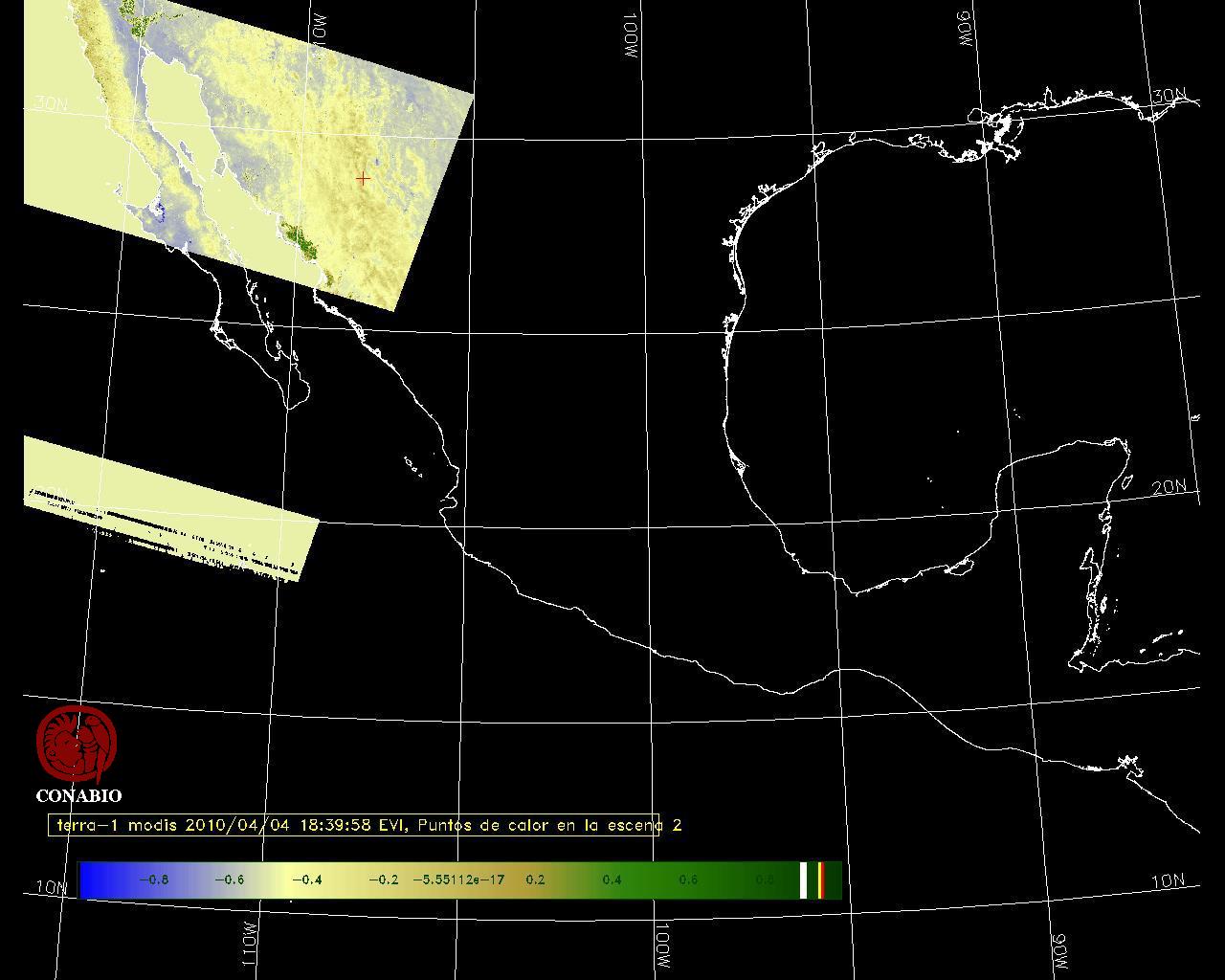
Task: Click the white band on the color bar
Action: pyautogui.click(x=804, y=880)
